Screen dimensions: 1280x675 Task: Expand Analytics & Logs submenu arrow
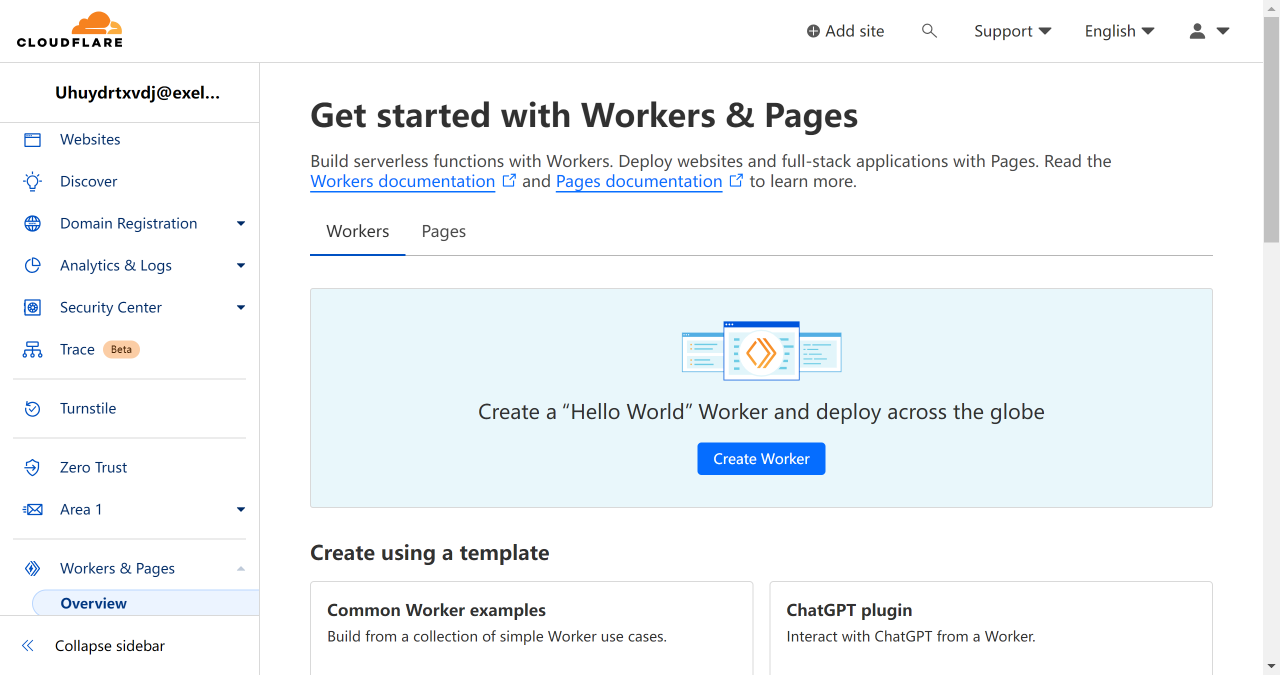tap(241, 266)
